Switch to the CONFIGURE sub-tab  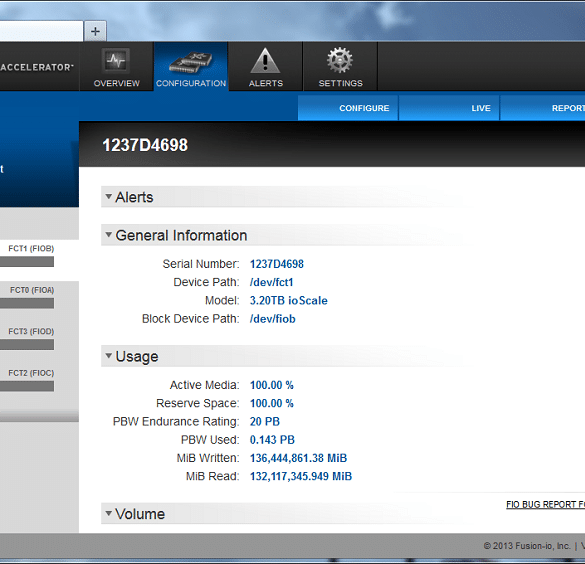[348, 108]
